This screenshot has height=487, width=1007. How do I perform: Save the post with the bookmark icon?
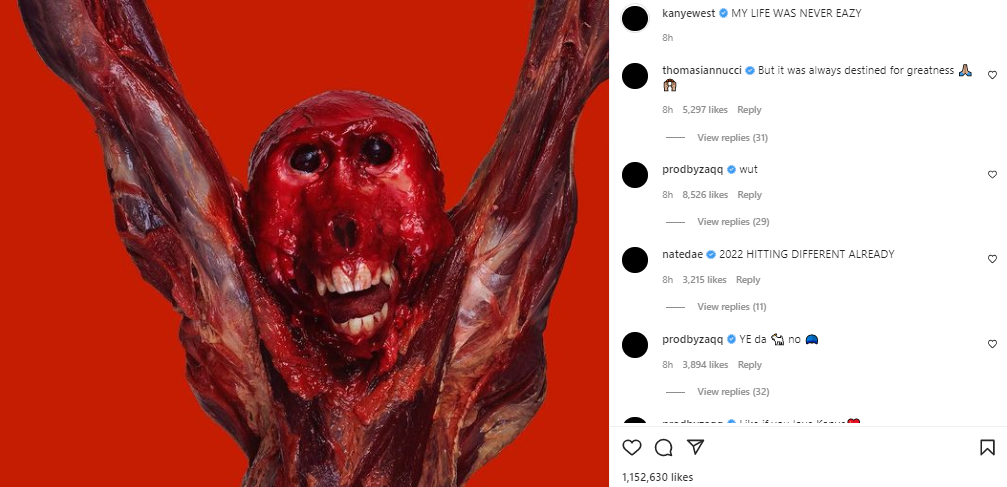point(987,447)
